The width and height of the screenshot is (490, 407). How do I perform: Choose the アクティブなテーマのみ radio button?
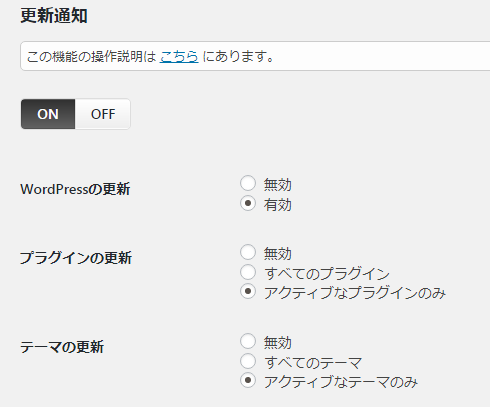tap(248, 381)
